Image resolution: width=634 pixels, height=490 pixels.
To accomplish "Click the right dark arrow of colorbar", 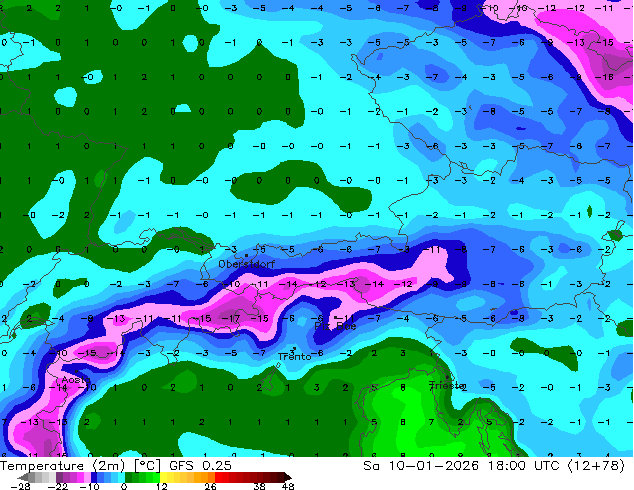I will pos(288,477).
